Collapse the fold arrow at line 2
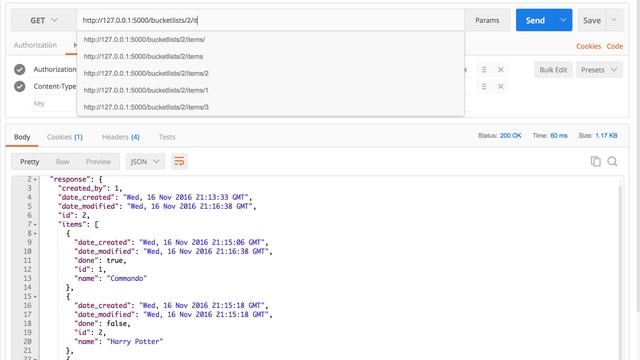 click(x=36, y=180)
